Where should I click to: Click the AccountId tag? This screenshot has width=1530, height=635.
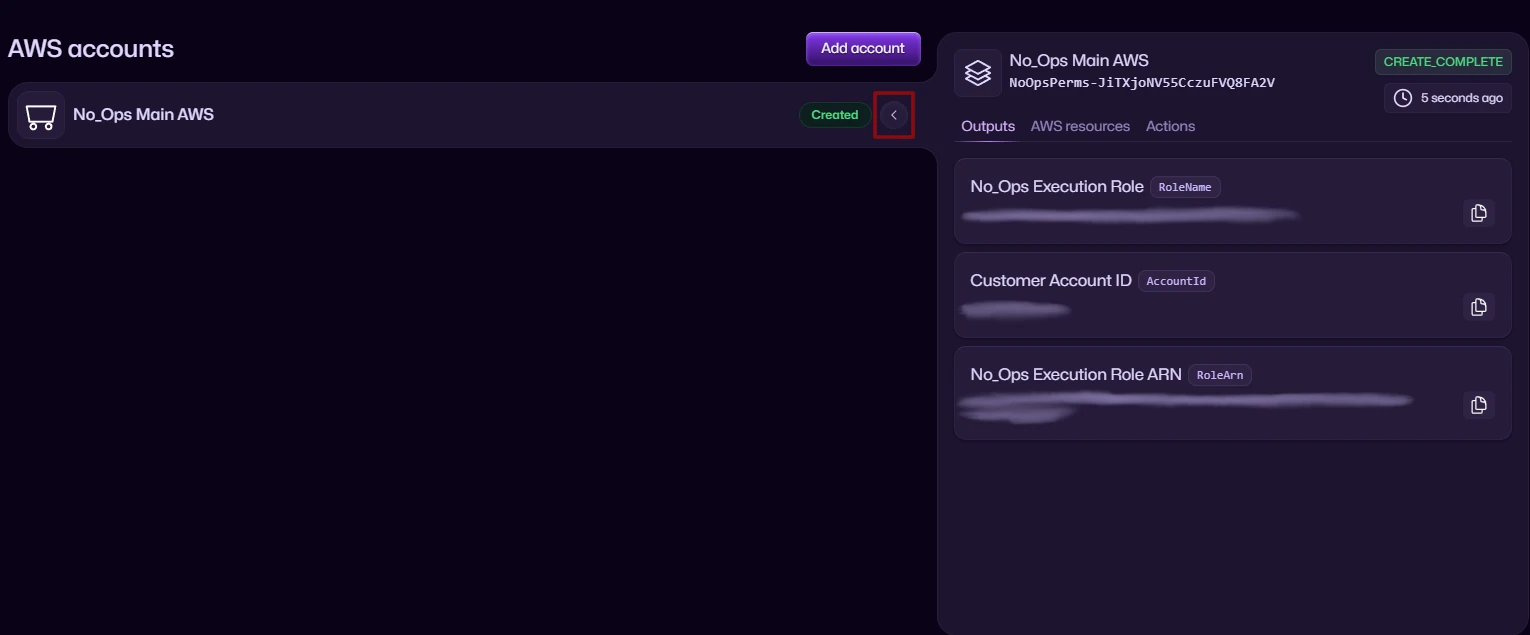tap(1176, 281)
